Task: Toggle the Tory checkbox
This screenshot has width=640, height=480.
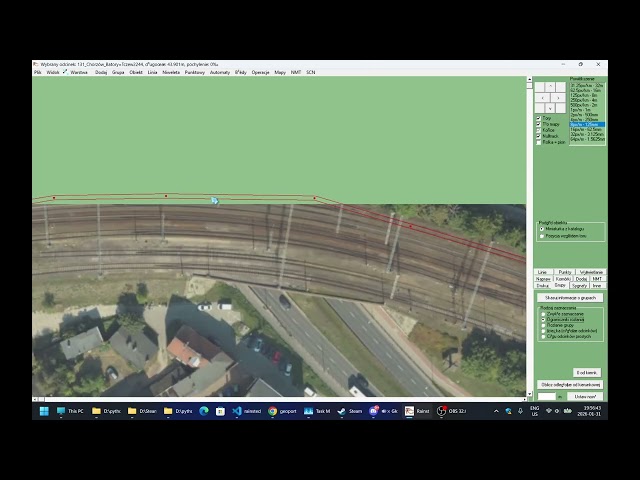Action: point(538,118)
